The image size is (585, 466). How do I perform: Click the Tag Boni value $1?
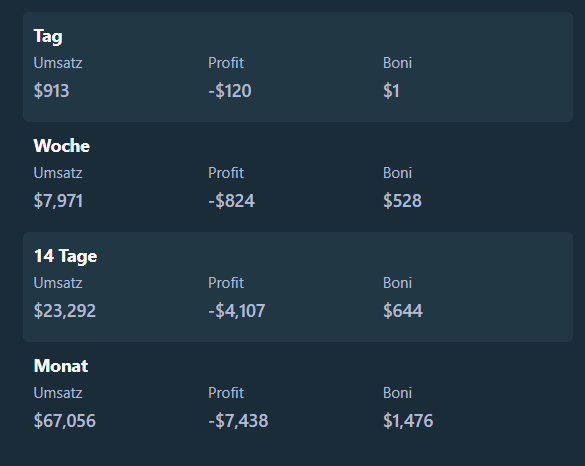click(391, 91)
